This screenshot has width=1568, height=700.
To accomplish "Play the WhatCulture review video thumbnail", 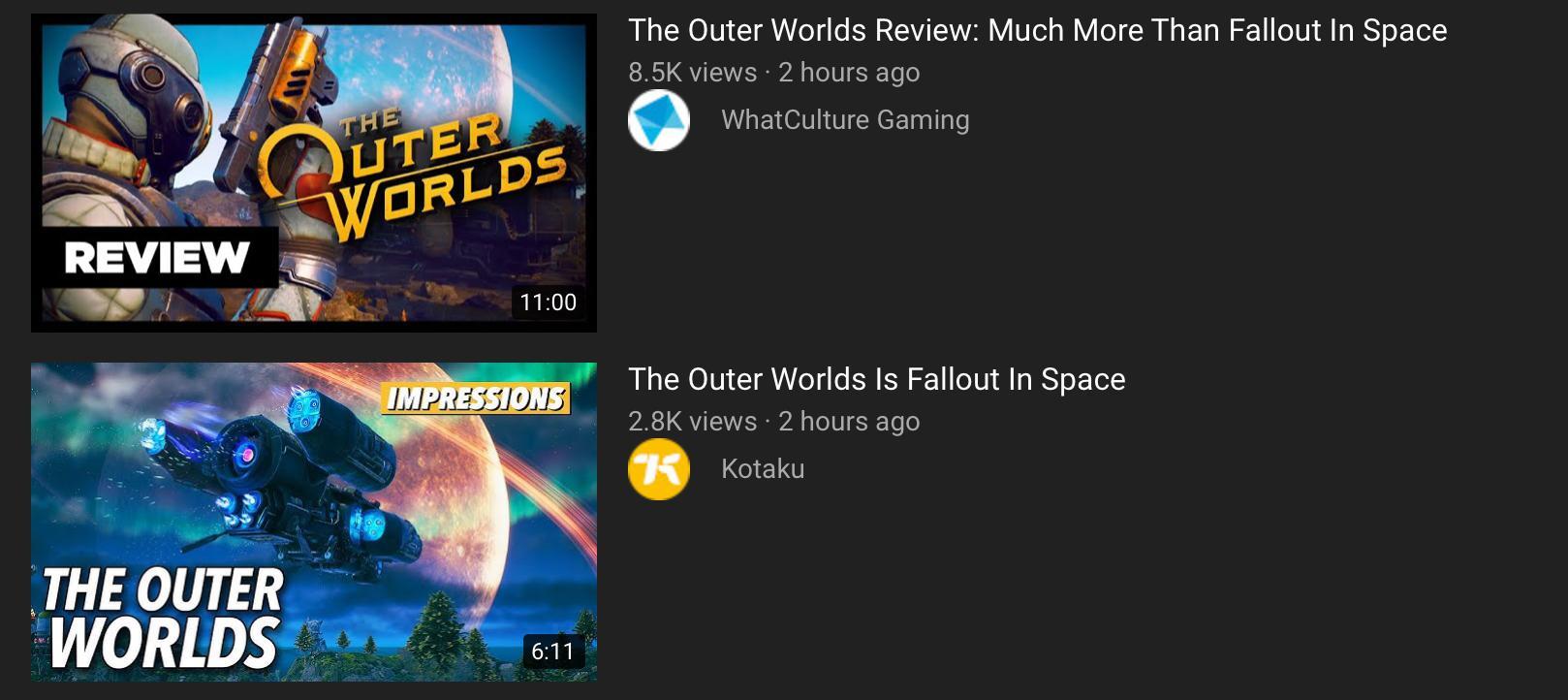I will click(314, 173).
